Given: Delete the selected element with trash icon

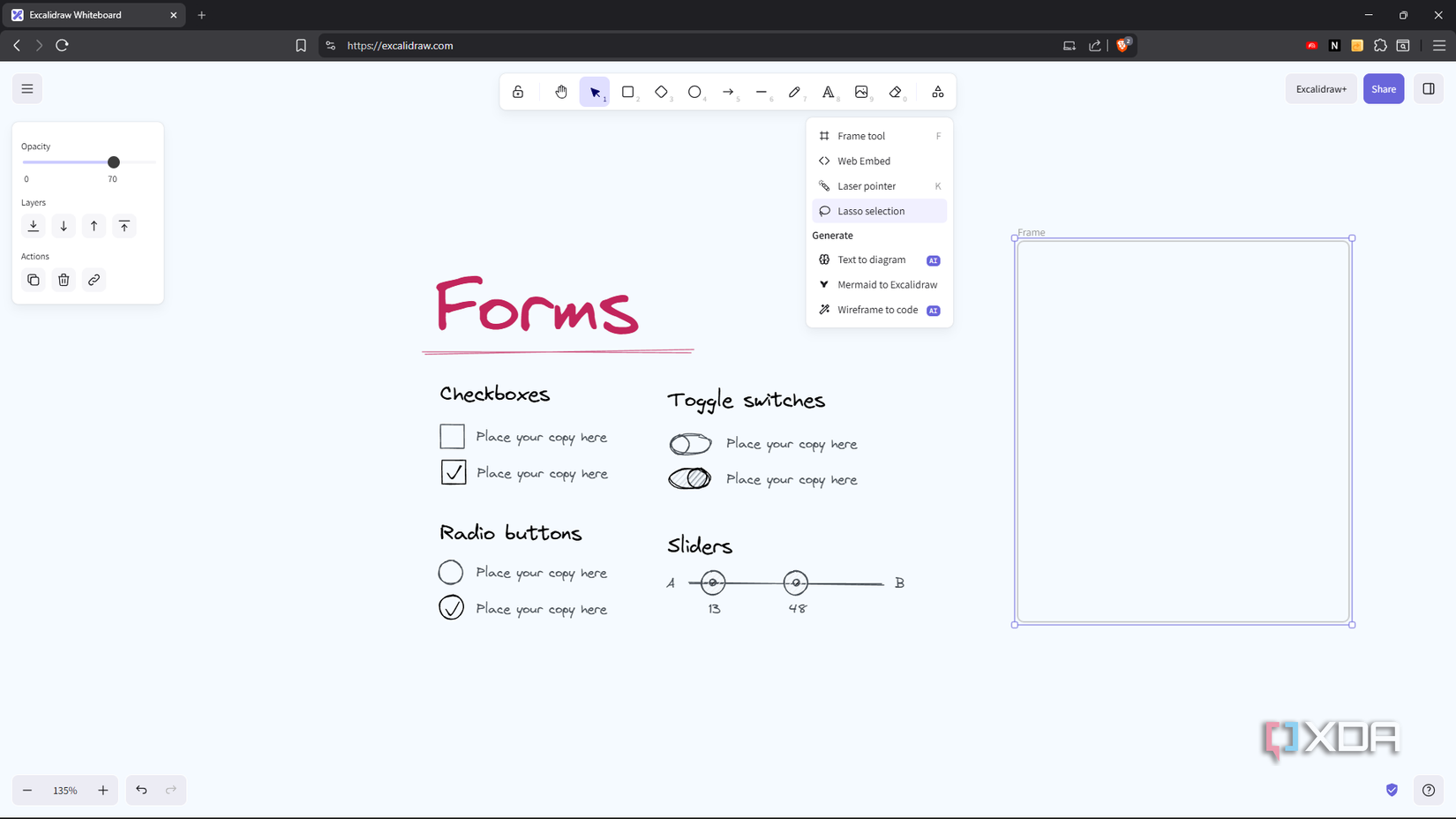Looking at the screenshot, I should (x=64, y=280).
